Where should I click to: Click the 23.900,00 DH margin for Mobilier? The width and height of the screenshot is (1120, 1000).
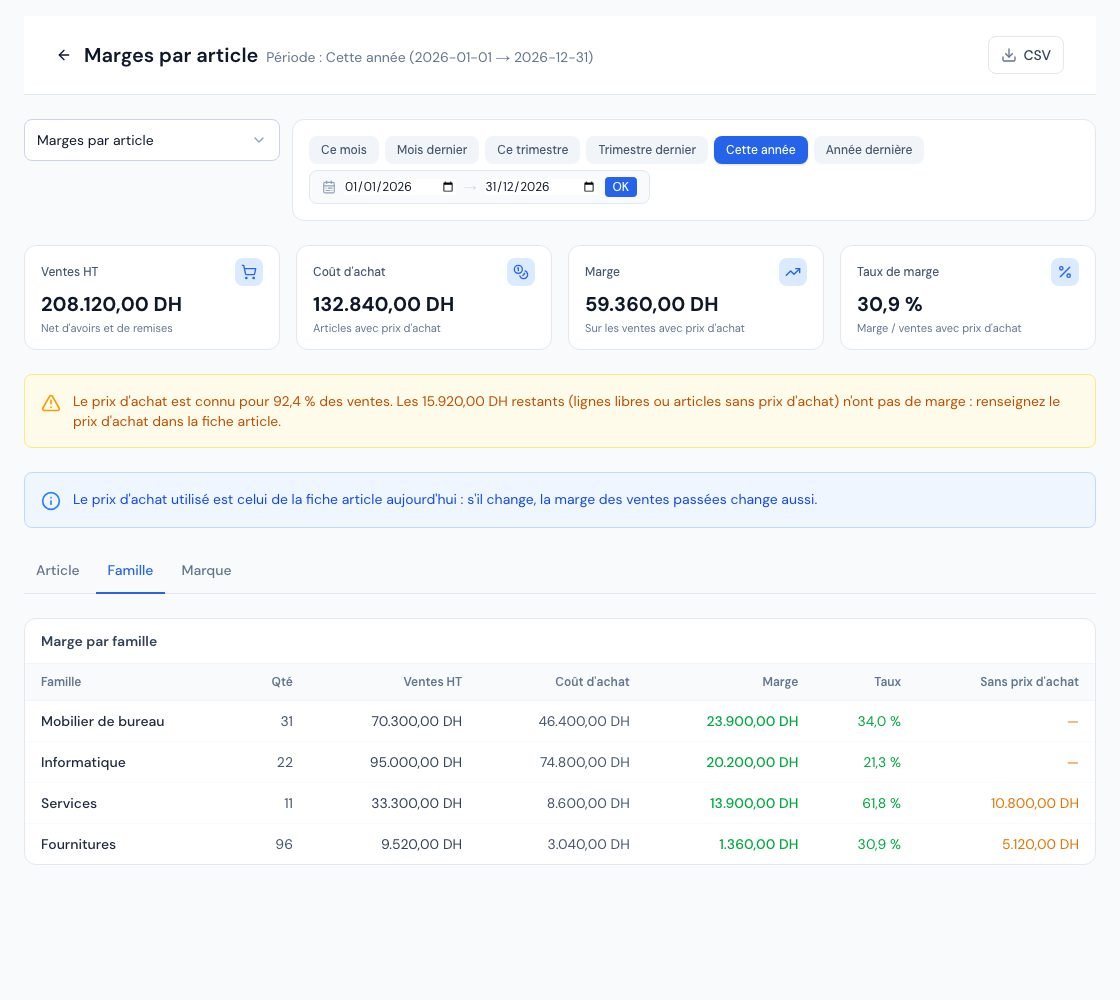[x=752, y=721]
